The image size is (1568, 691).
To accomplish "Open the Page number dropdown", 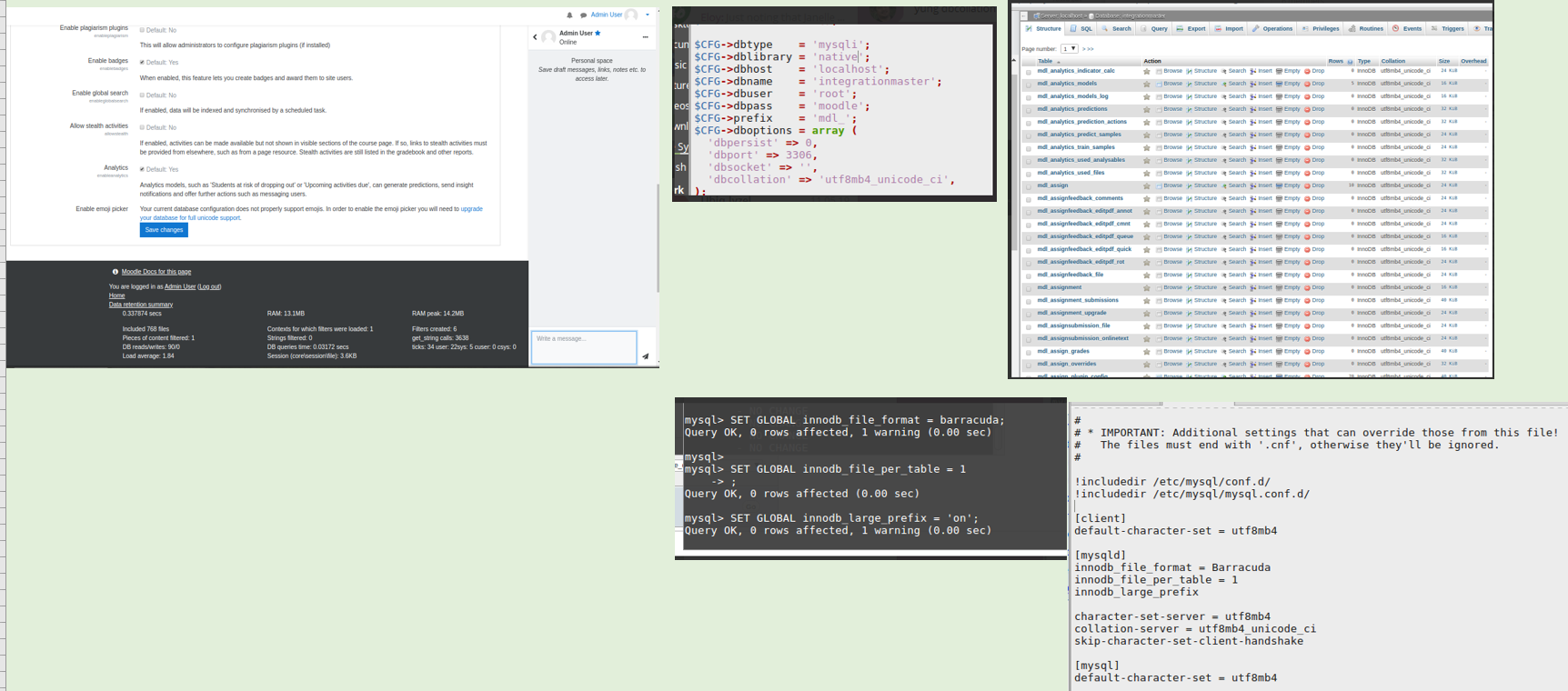I will (1069, 49).
